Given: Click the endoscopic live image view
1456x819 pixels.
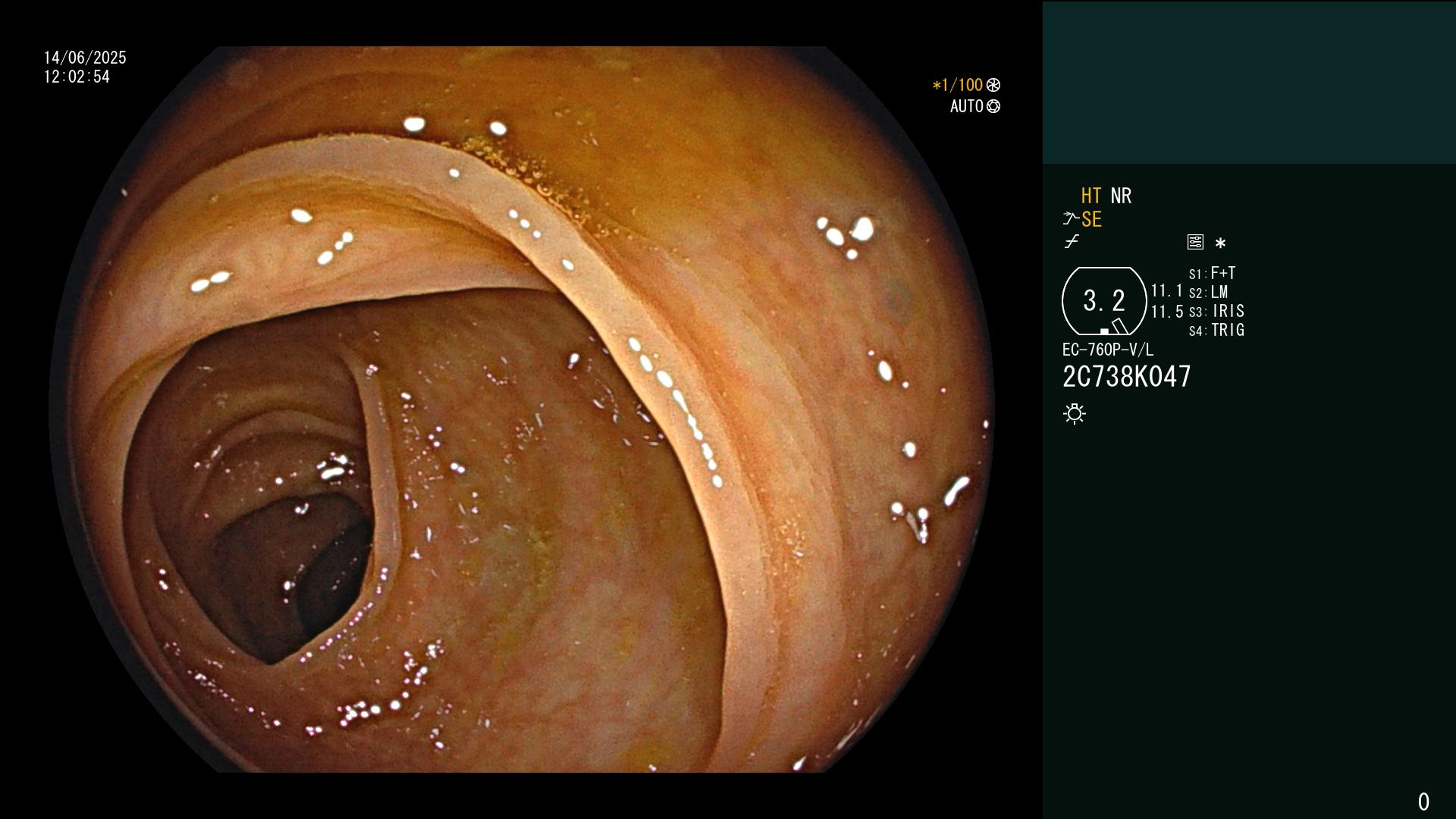Looking at the screenshot, I should coord(522,409).
